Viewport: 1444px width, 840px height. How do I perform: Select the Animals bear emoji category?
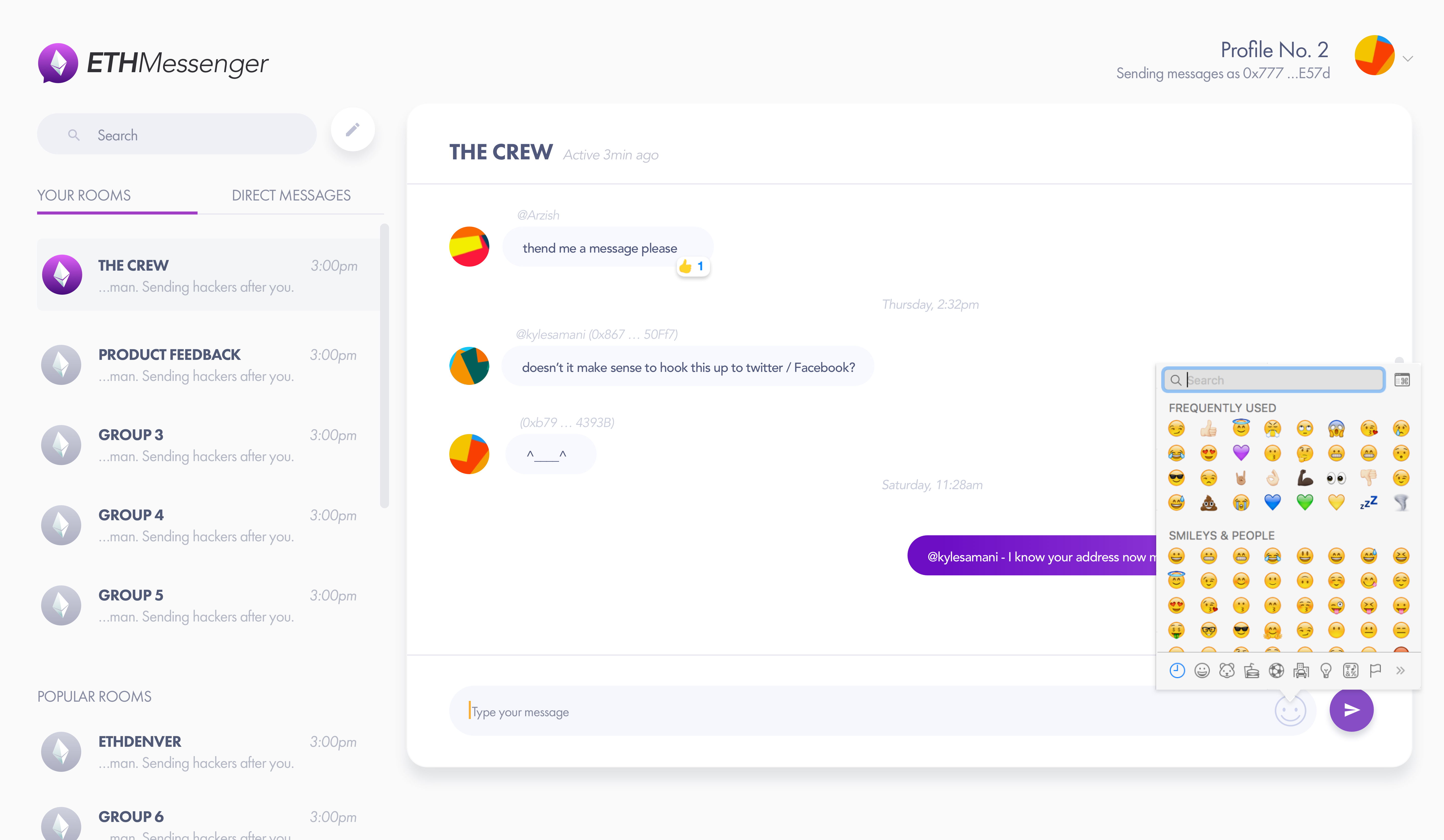tap(1227, 670)
